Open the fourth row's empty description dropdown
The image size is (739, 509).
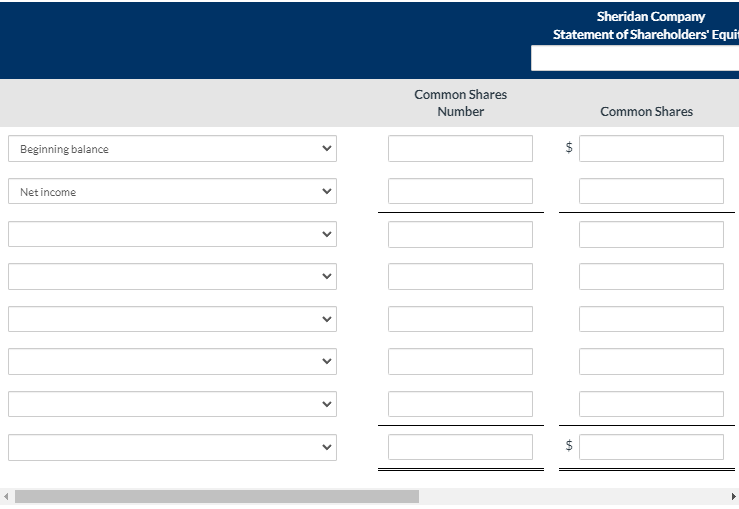coord(172,277)
